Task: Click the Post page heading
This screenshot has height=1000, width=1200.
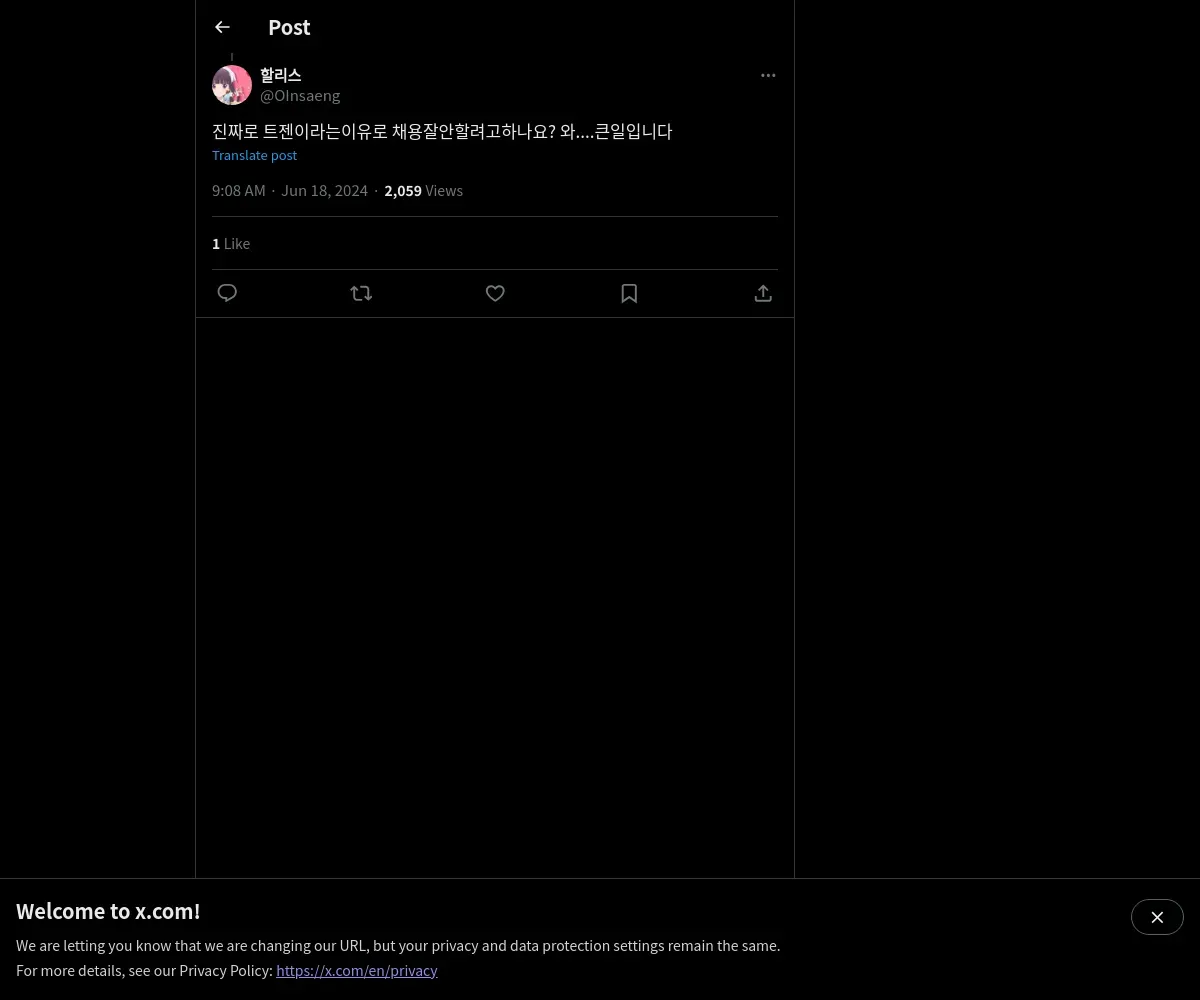Action: pyautogui.click(x=289, y=27)
